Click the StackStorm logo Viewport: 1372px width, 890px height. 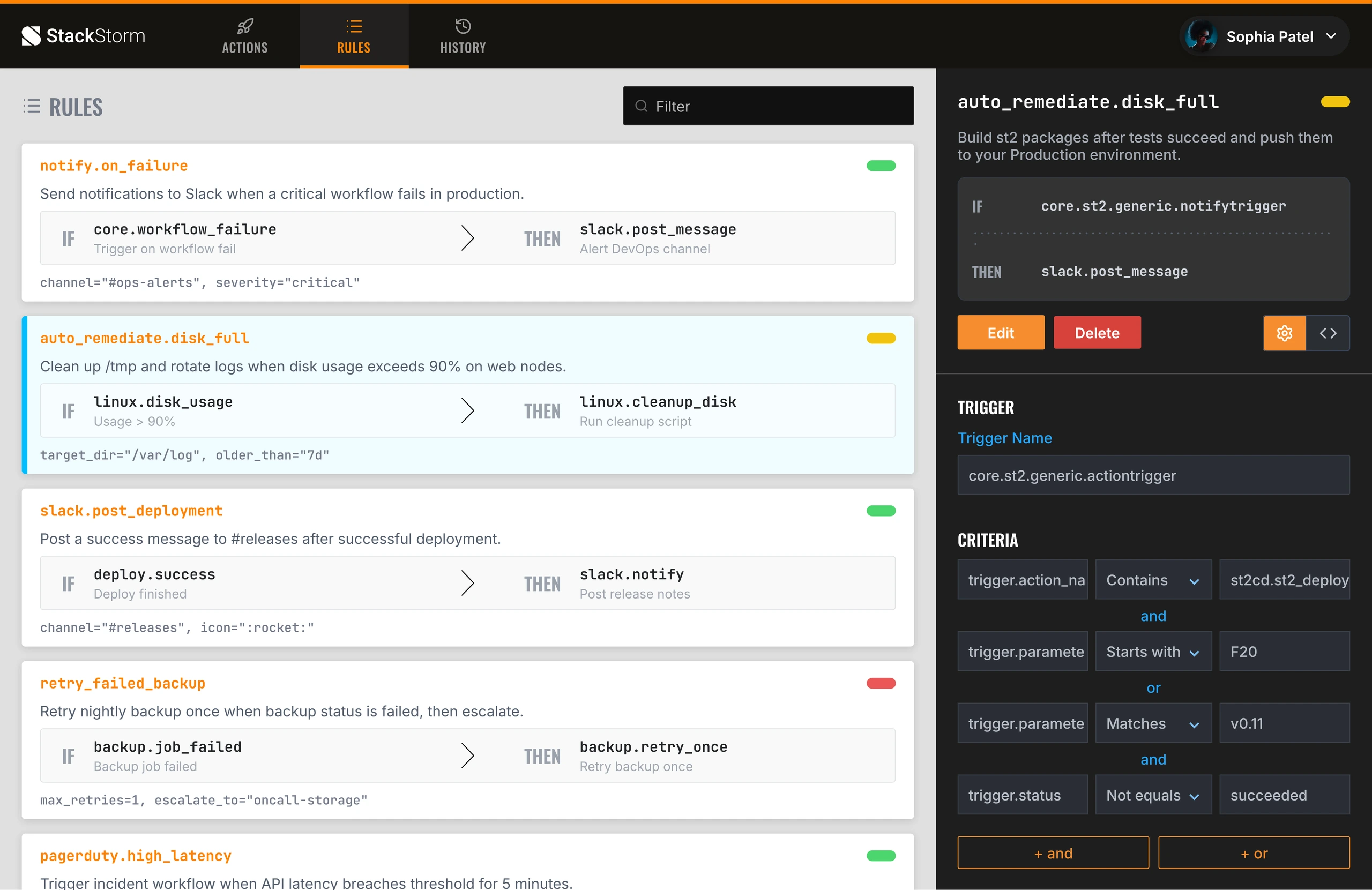click(x=83, y=36)
